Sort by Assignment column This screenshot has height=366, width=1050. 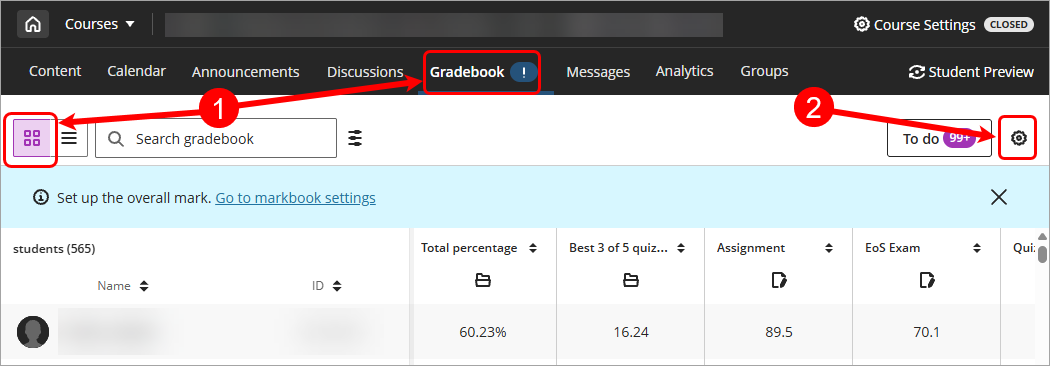pos(829,248)
